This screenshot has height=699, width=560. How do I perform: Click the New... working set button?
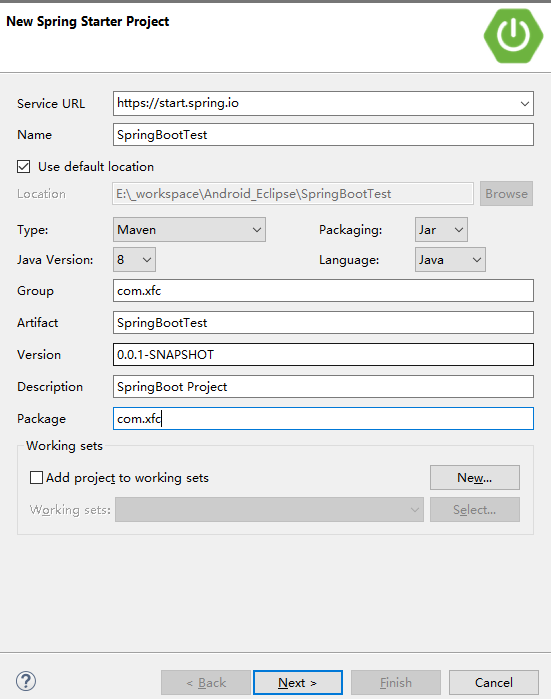pos(474,477)
